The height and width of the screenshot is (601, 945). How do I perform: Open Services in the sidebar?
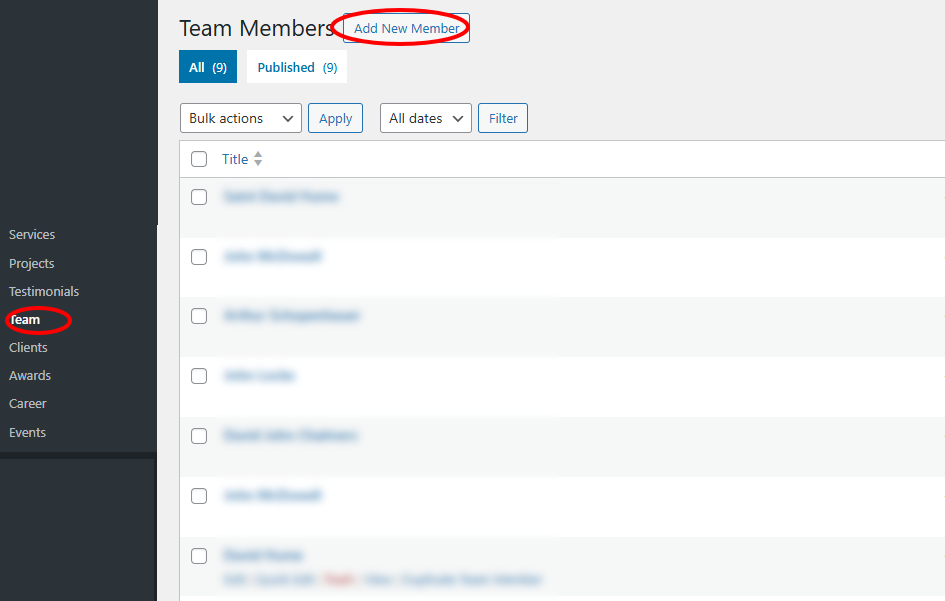pyautogui.click(x=32, y=234)
